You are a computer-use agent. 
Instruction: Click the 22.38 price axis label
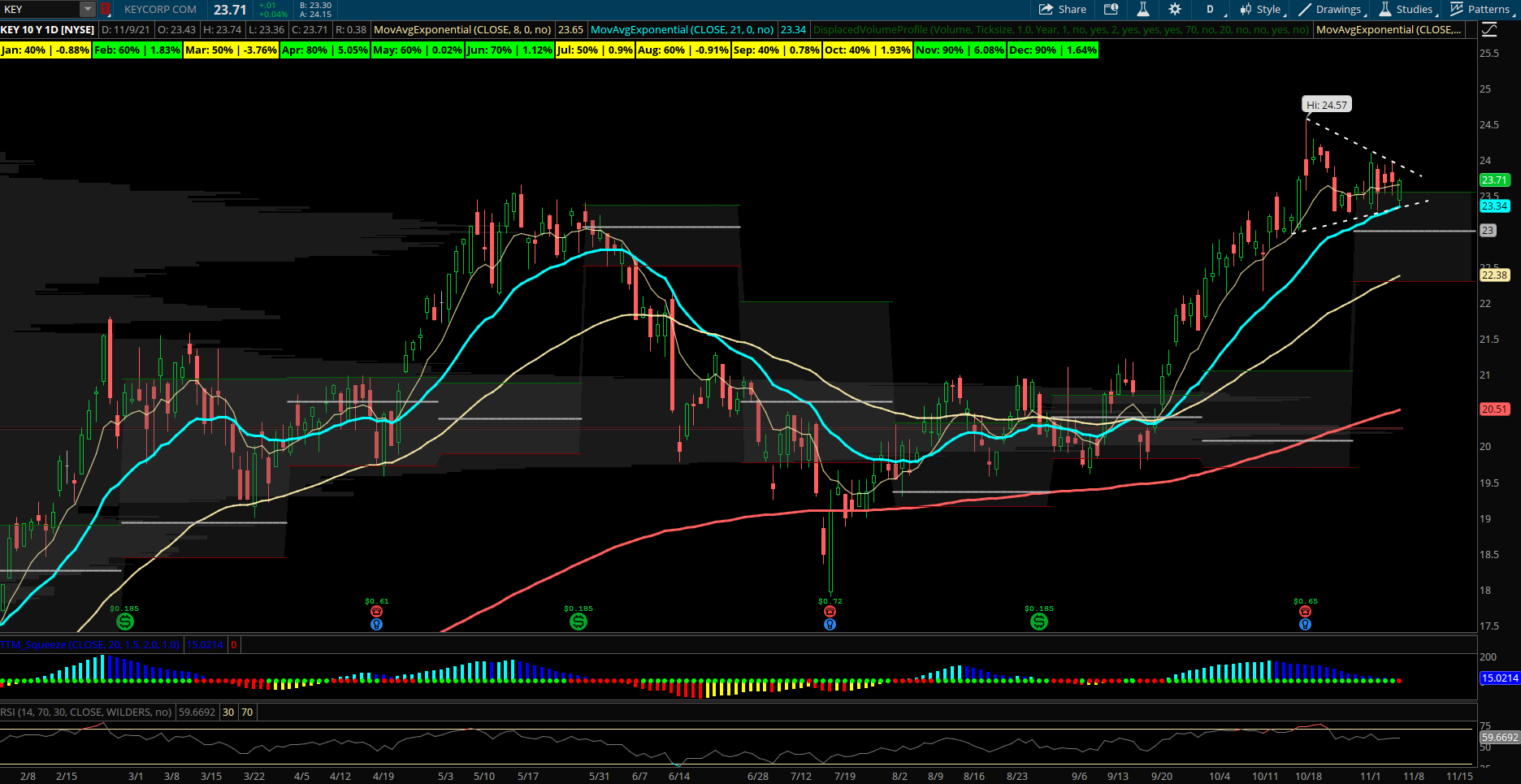1494,275
